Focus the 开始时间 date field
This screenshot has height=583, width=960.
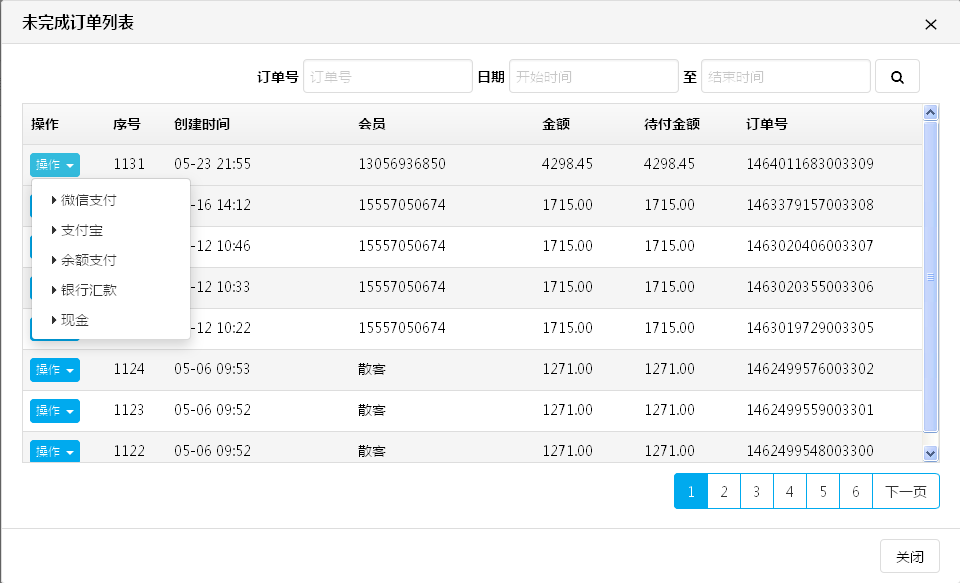[593, 76]
